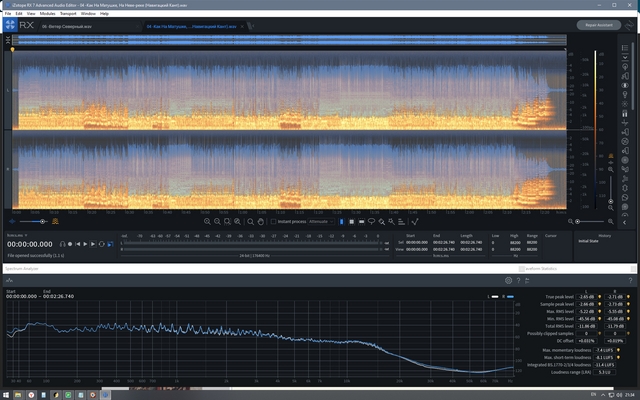Click the Initial State history entry
This screenshot has height=400, width=640.
588,240
